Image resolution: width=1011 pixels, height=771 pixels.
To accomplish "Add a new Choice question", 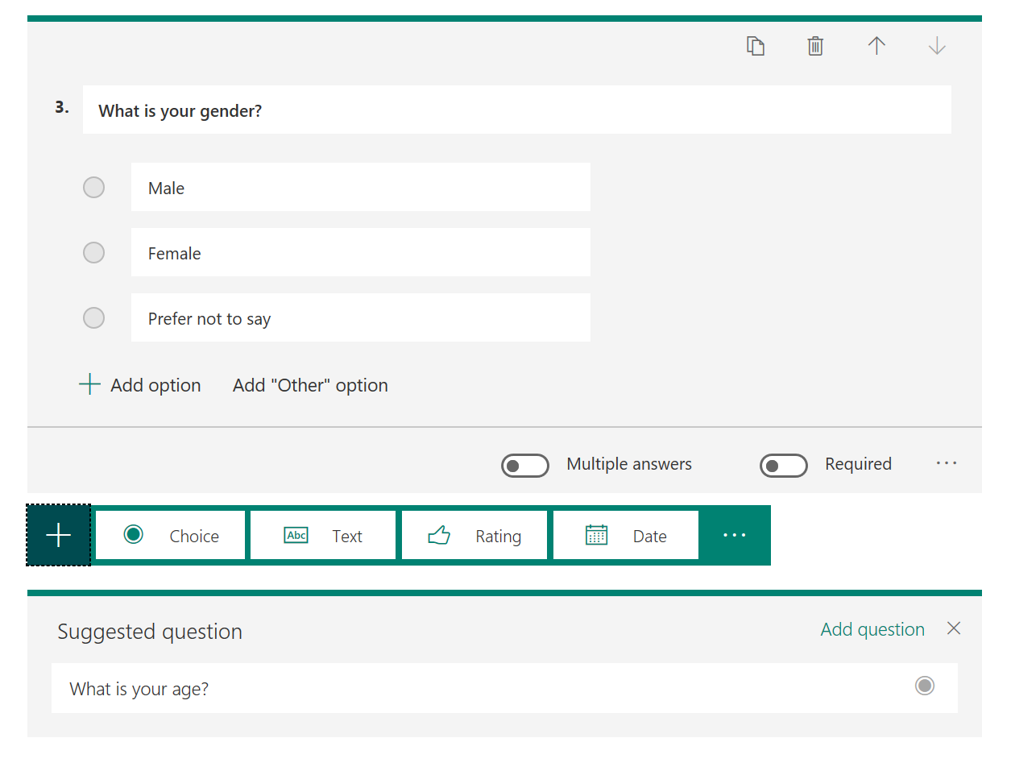I will pos(170,535).
